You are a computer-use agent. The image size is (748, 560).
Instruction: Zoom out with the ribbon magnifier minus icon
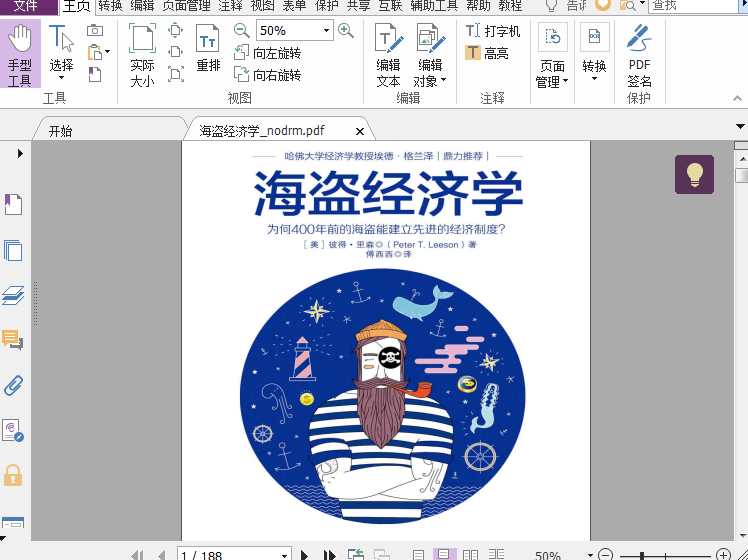(x=242, y=31)
